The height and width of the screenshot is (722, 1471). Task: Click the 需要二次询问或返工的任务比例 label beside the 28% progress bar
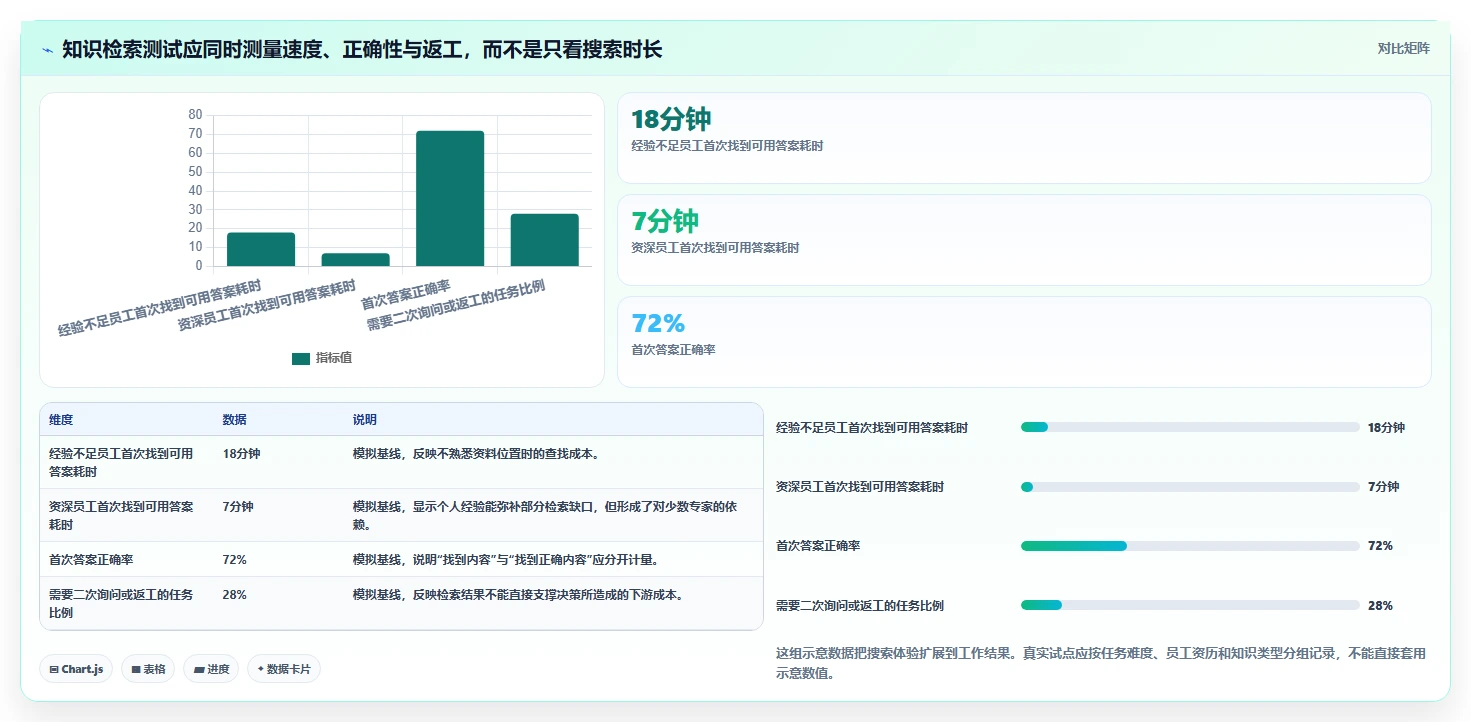coord(860,605)
